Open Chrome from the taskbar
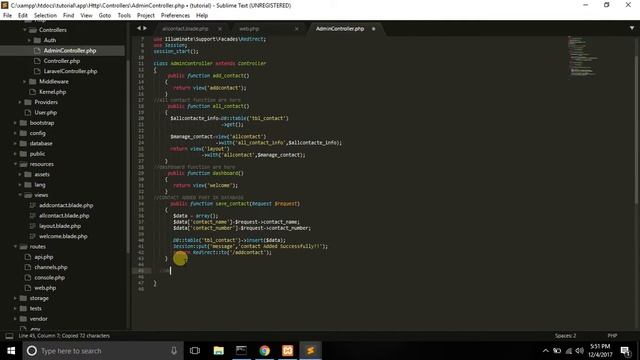Viewport: 640px width, 360px height. point(264,351)
